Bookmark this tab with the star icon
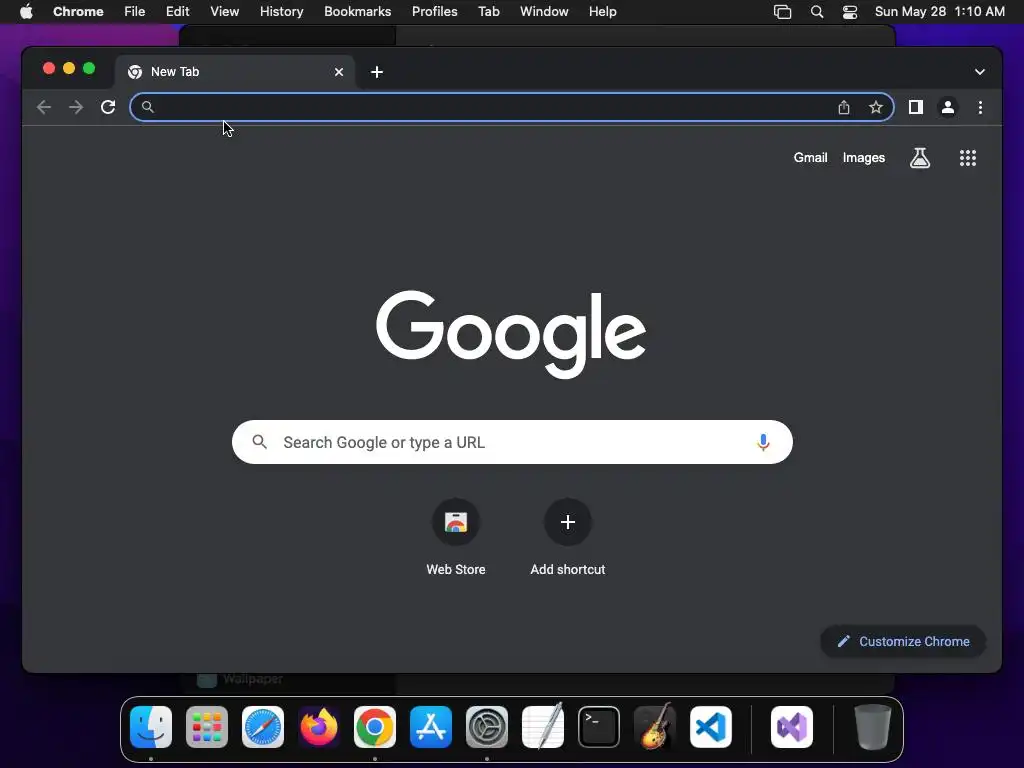The width and height of the screenshot is (1024, 768). tap(876, 107)
